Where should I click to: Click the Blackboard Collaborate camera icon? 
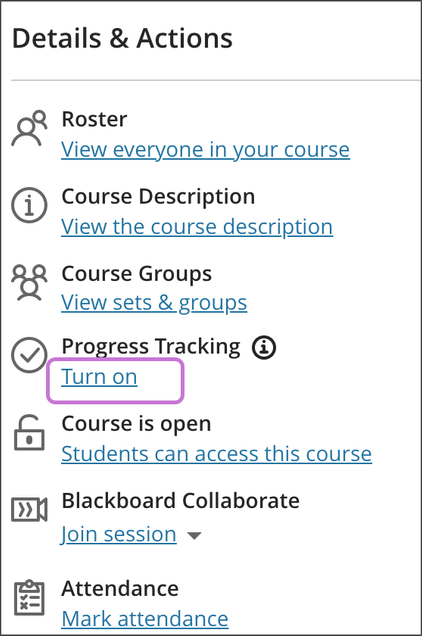[x=29, y=509]
